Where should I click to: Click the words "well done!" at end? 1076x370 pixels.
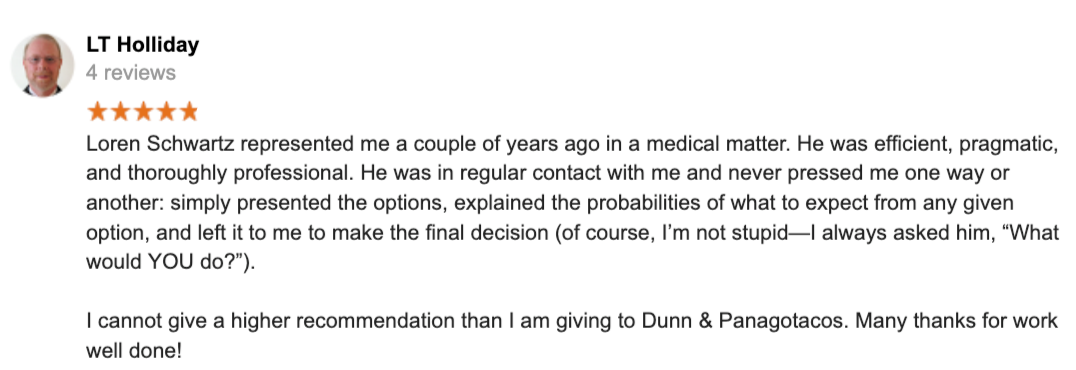pos(134,351)
